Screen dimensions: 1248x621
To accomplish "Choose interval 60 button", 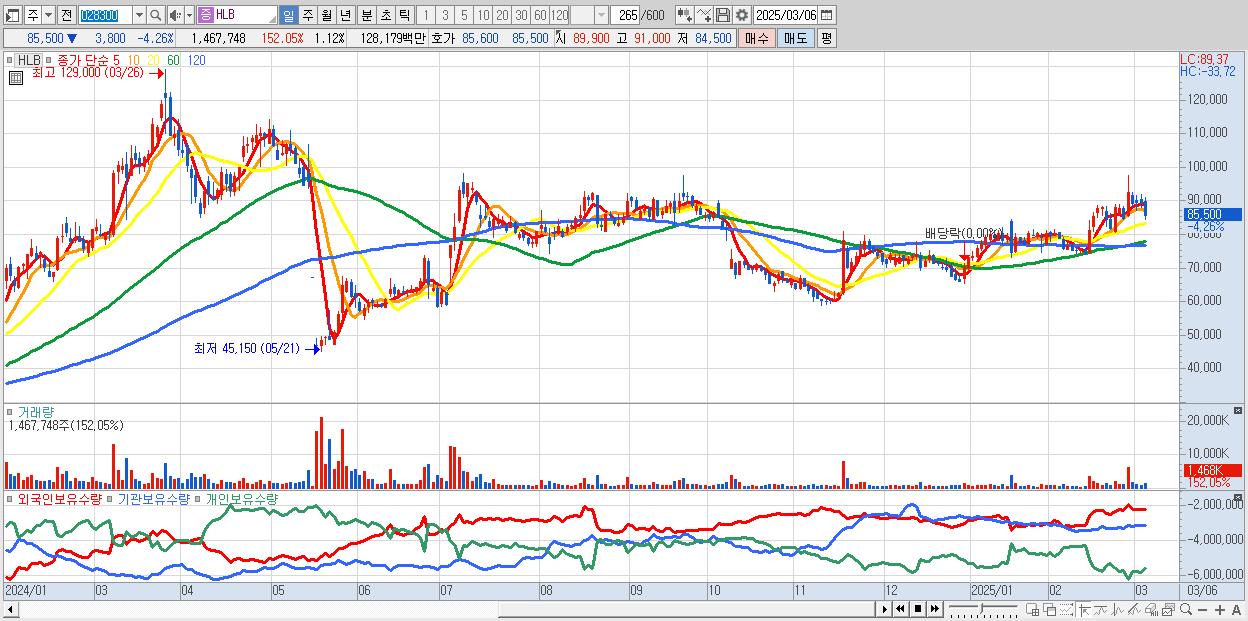I will 540,15.
